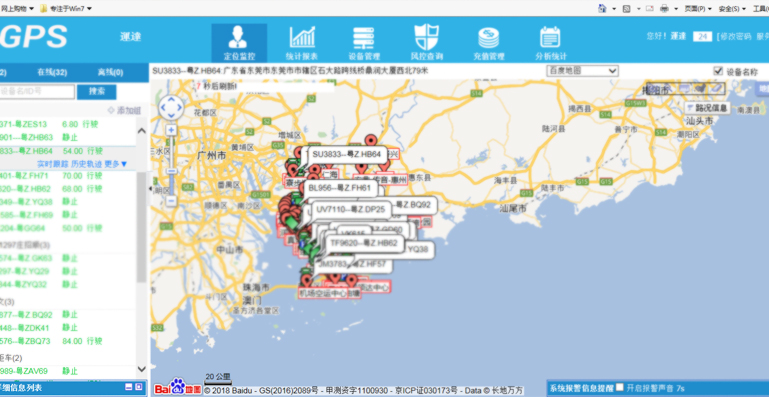Enable the 开启报警声音 alarm sound checkbox
This screenshot has height=397, width=769.
(x=620, y=387)
